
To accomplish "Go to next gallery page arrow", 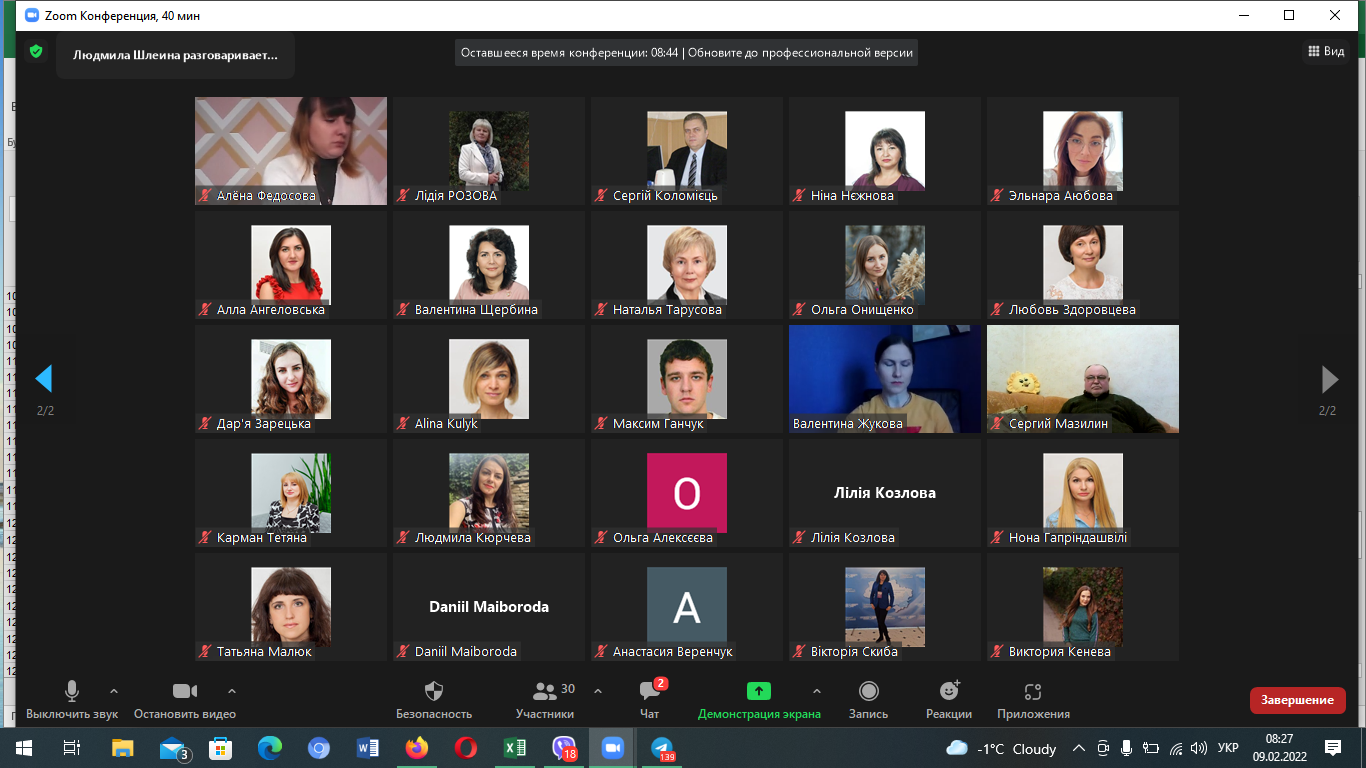I will 1329,379.
